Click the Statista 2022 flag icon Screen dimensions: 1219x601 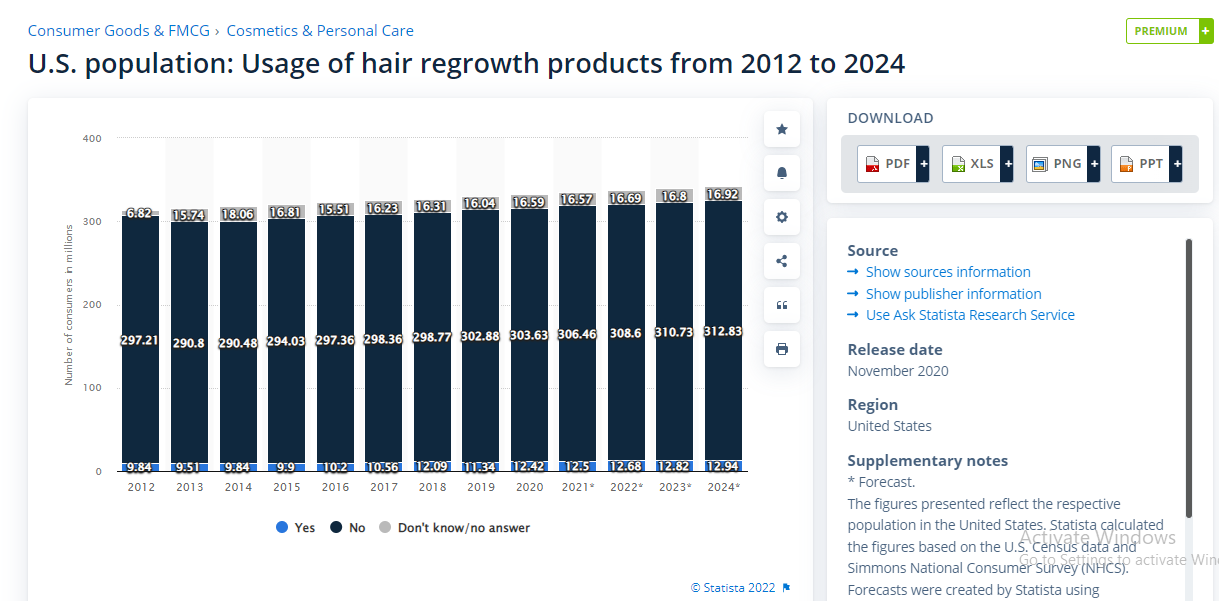786,588
